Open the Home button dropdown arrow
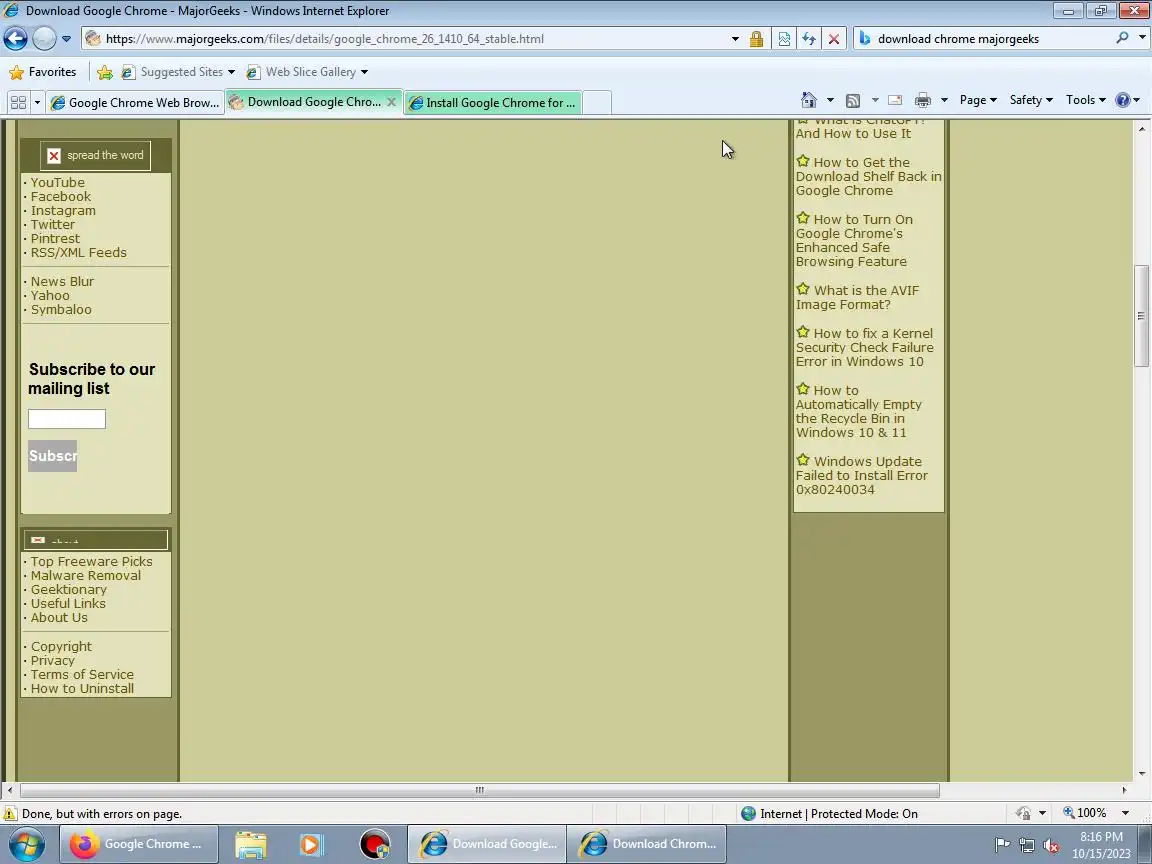This screenshot has height=864, width=1152. (830, 100)
